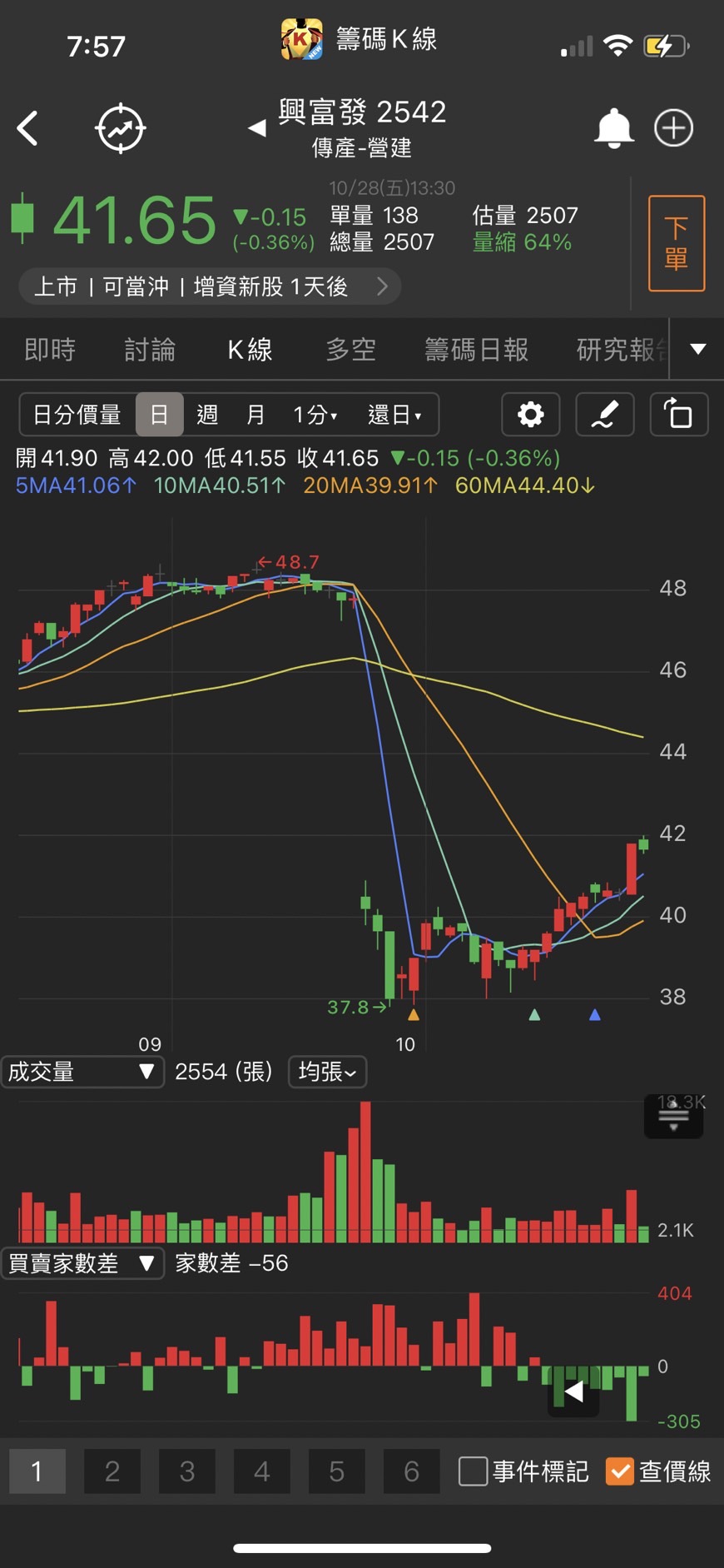Viewport: 724px width, 1568px height.
Task: Tap the 37.8 low price annotation
Action: coord(358,1007)
